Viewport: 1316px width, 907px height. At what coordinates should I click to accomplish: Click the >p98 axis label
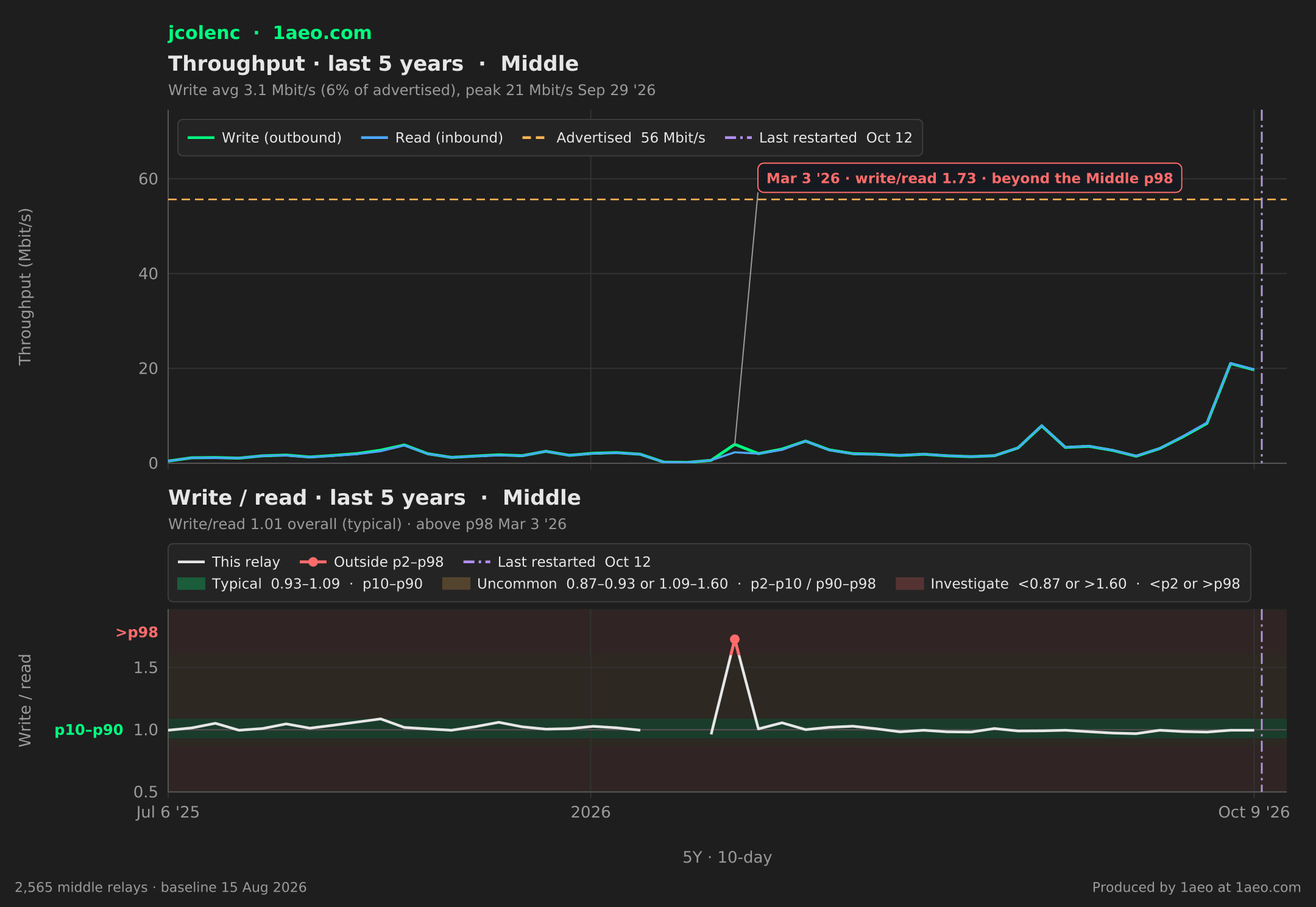(137, 633)
